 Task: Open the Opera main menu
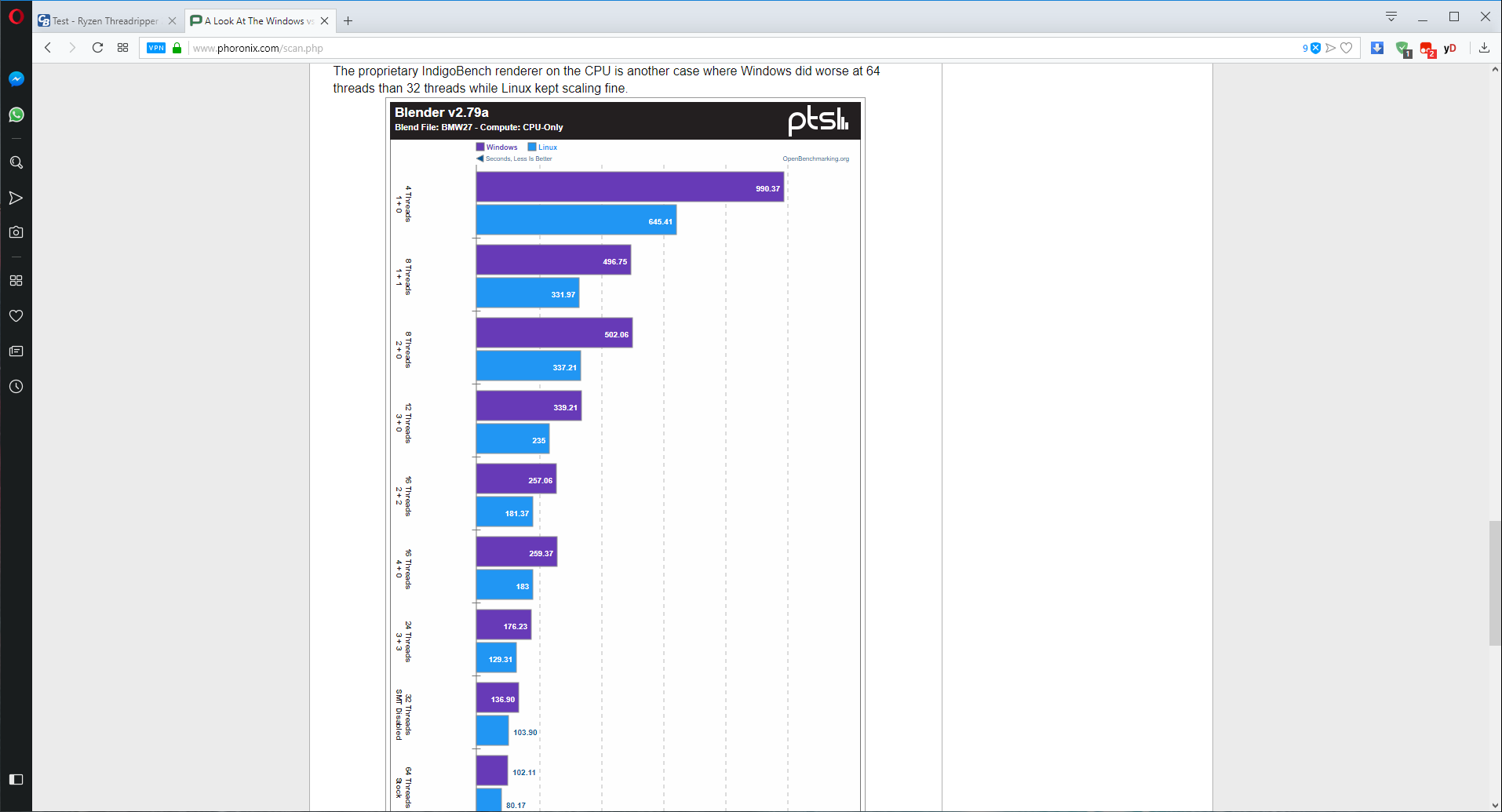pos(16,16)
